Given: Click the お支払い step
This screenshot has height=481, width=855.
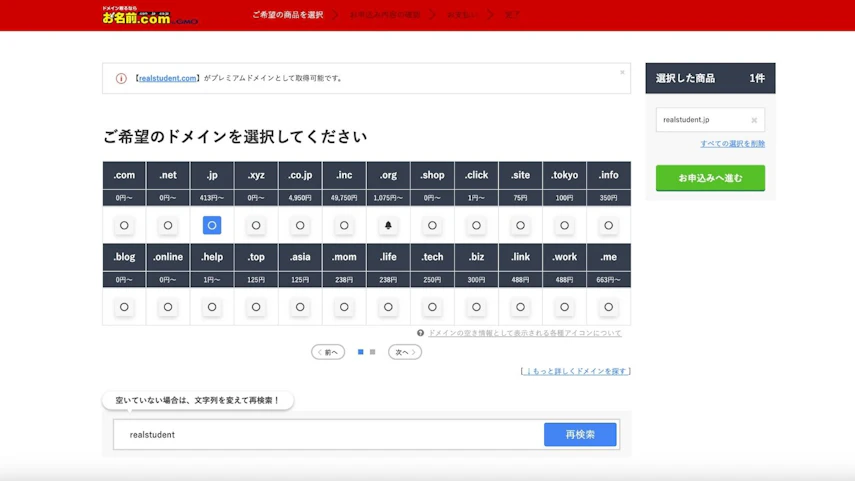Looking at the screenshot, I should click(x=461, y=15).
